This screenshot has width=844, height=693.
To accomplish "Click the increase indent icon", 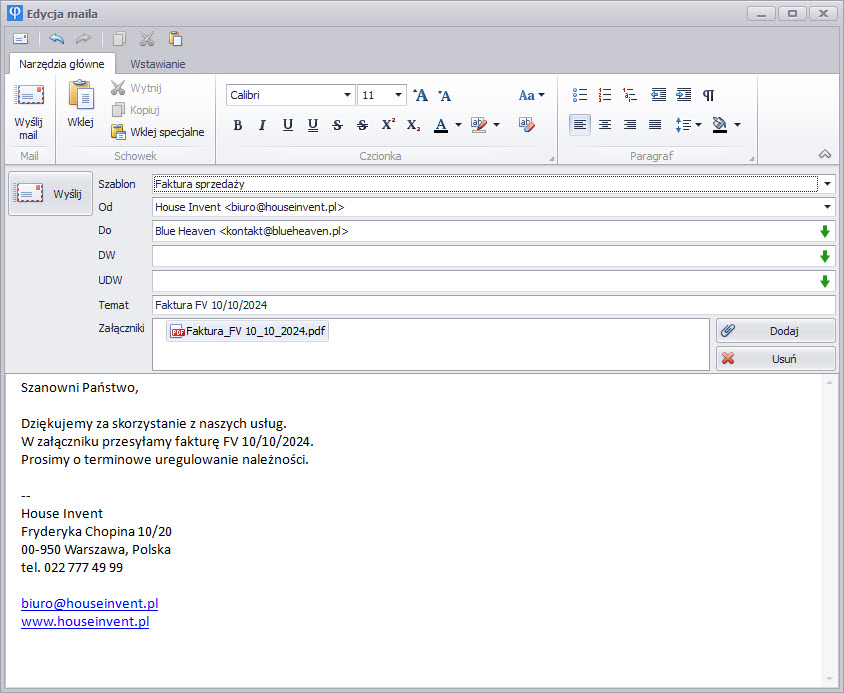I will click(x=683, y=95).
